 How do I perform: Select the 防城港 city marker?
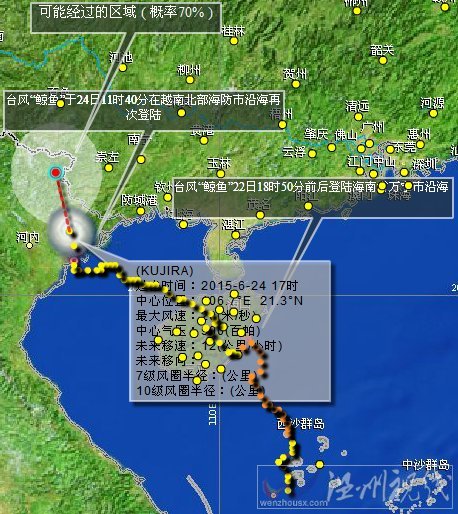click(x=141, y=211)
